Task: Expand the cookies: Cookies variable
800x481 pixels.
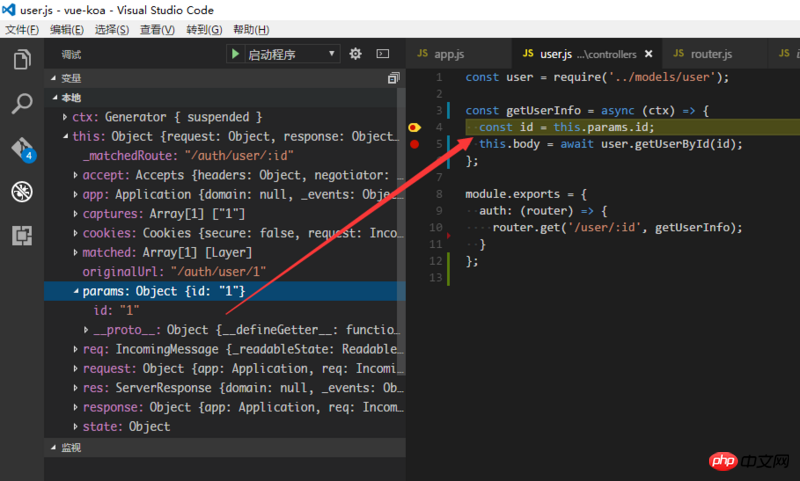Action: [76, 233]
